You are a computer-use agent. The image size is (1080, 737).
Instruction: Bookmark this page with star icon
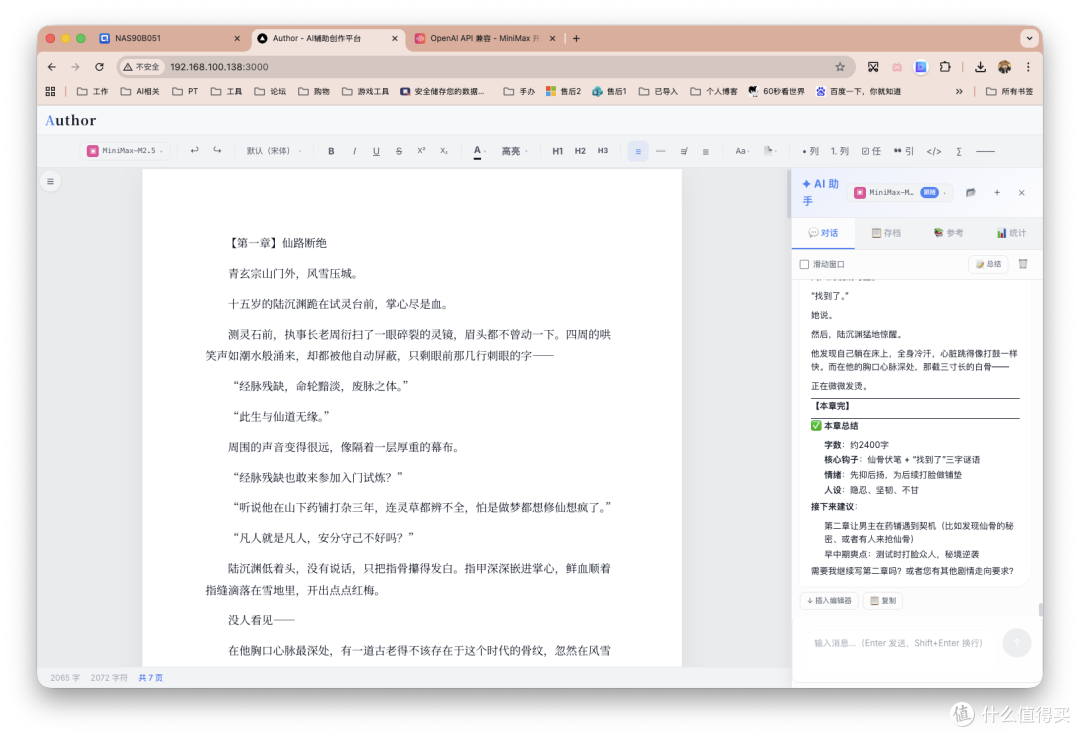tap(840, 67)
